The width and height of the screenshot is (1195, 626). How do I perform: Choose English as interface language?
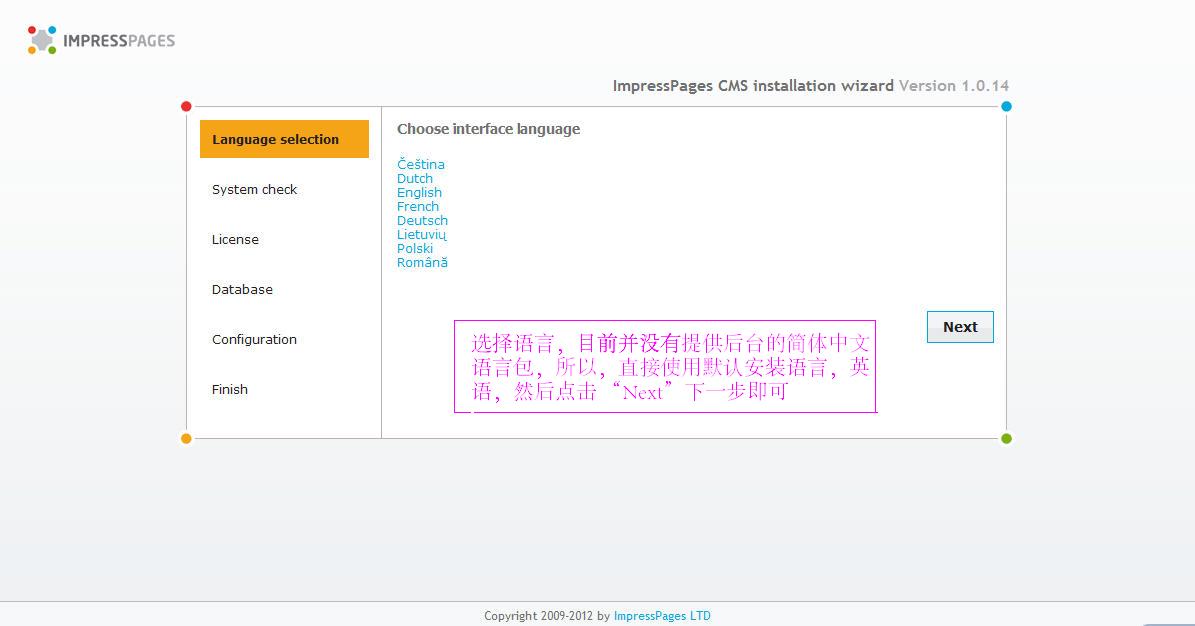[419, 192]
